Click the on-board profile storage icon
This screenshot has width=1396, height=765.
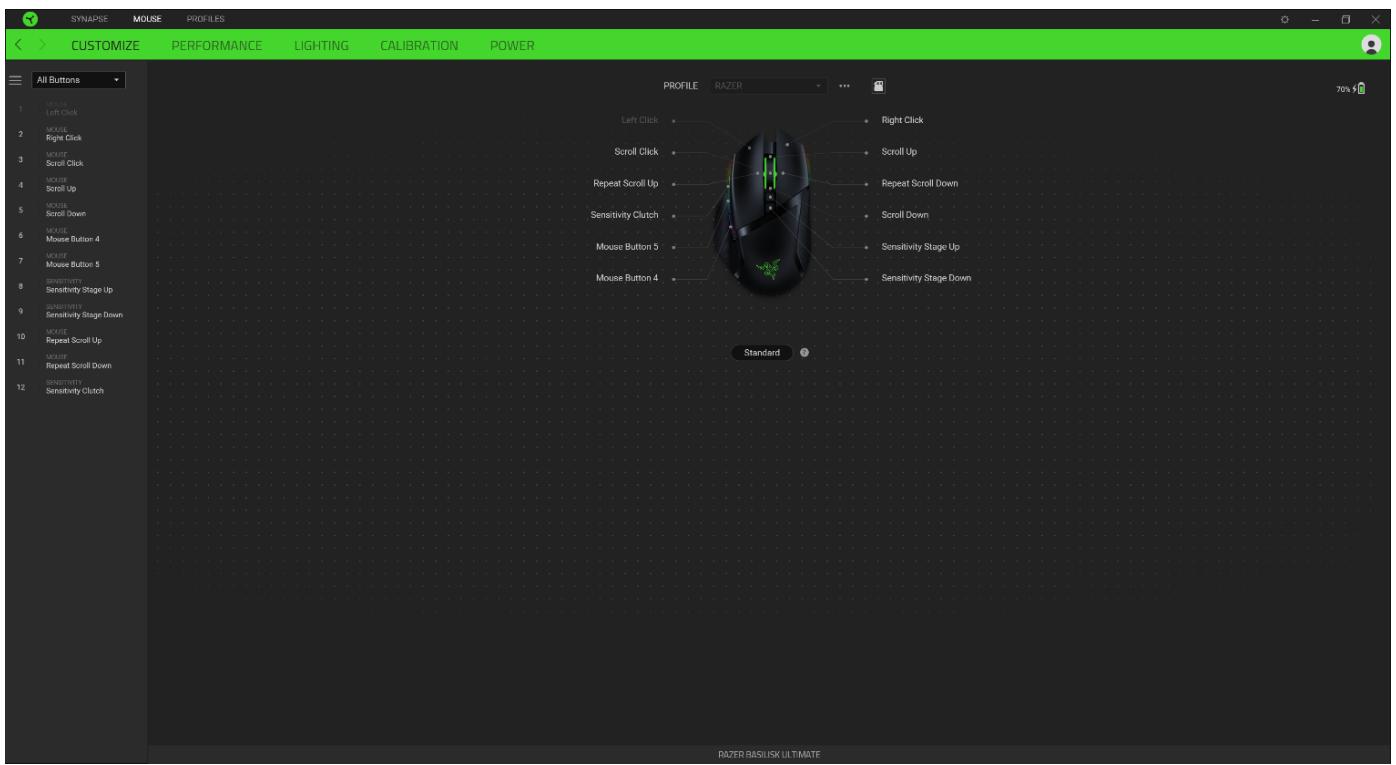pyautogui.click(x=877, y=86)
